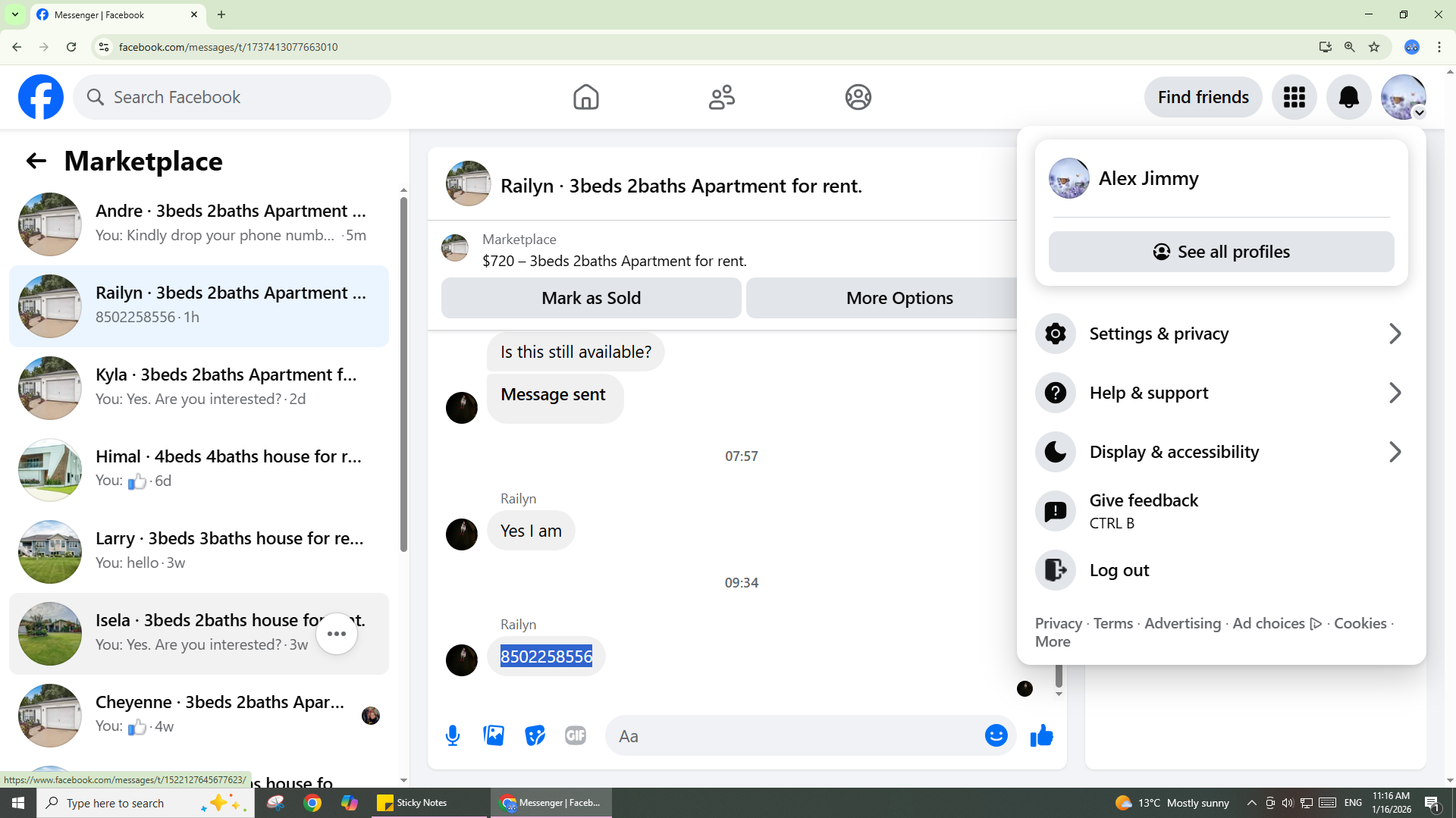Screen dimensions: 1456x818
Task: Open the Ad choices footer link
Action: [x=1277, y=623]
